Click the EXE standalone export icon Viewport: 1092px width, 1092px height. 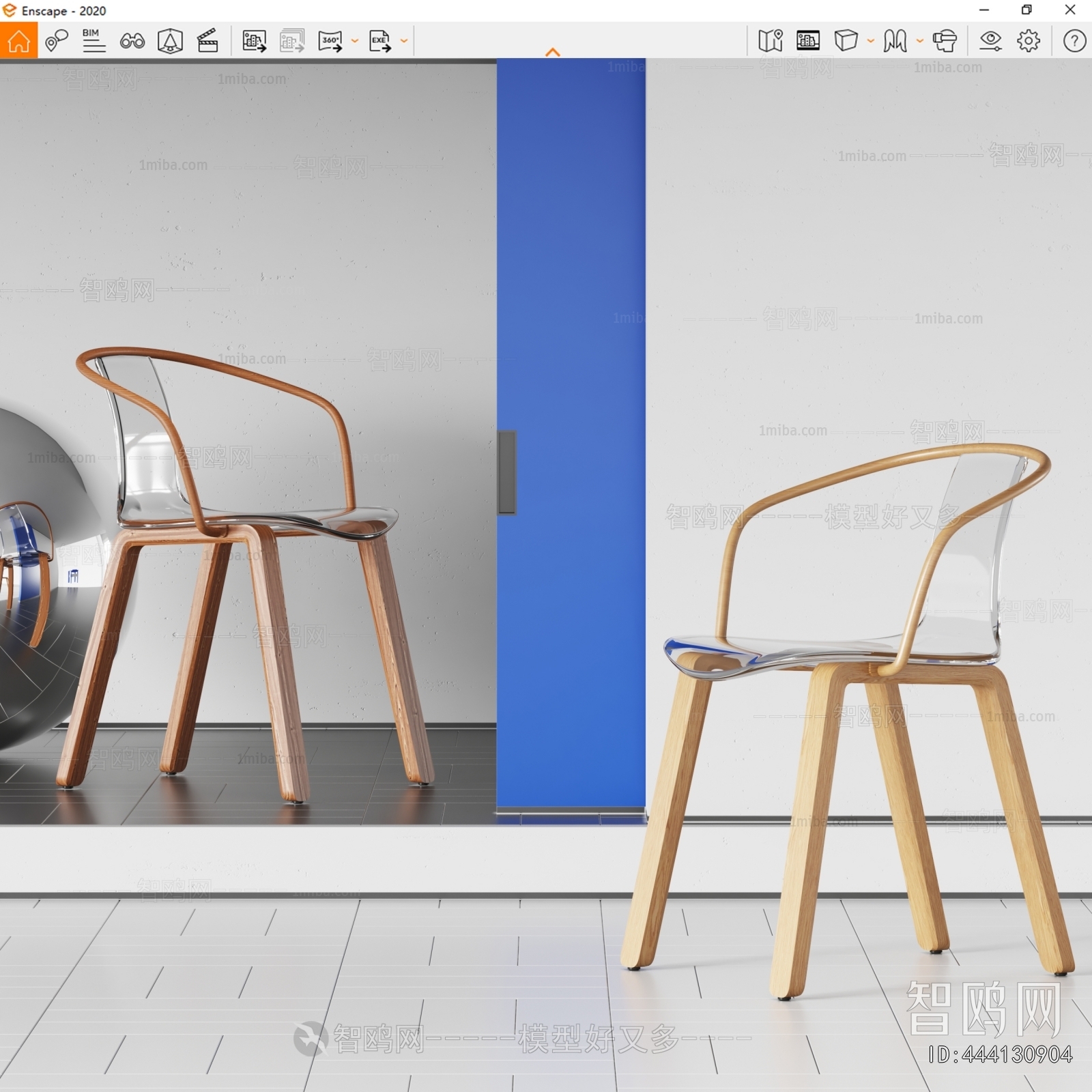[x=380, y=41]
